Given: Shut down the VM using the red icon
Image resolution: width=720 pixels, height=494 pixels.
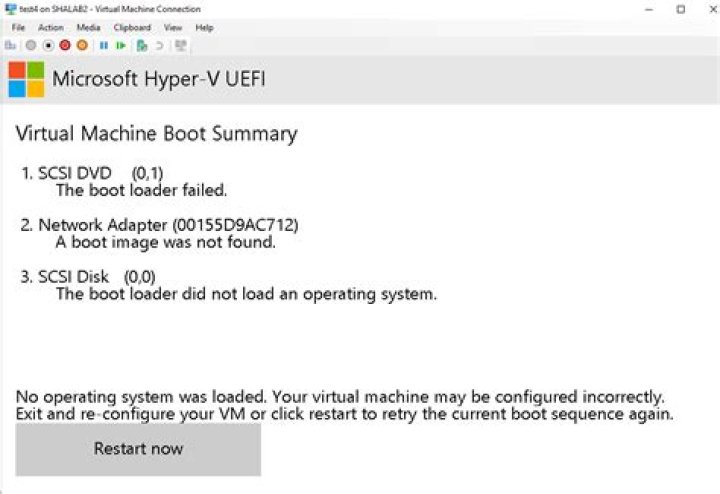Looking at the screenshot, I should point(65,45).
